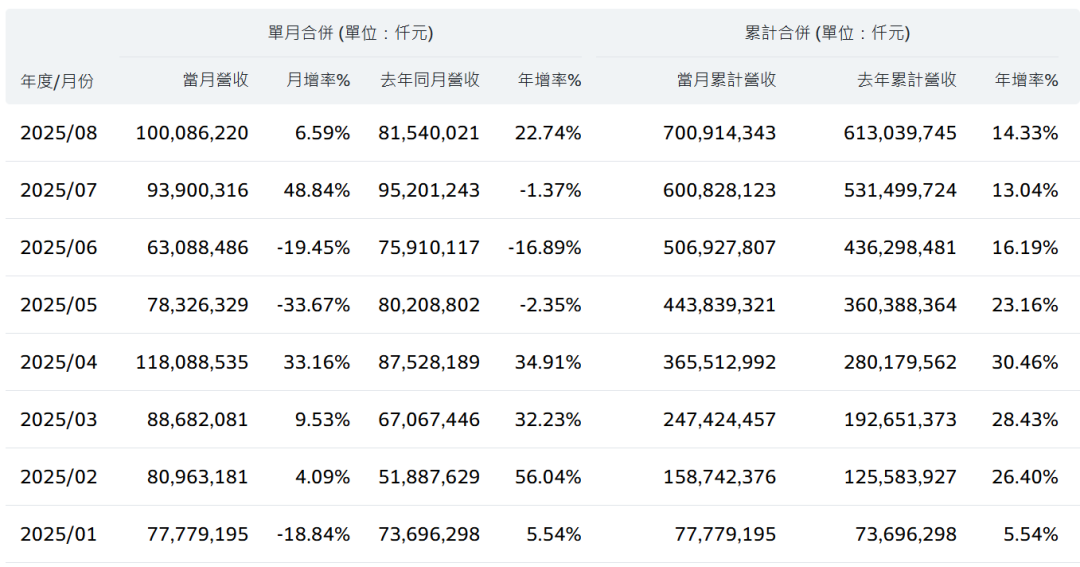Image resolution: width=1080 pixels, height=567 pixels.
Task: Click the 月增率% column header
Action: pos(318,80)
